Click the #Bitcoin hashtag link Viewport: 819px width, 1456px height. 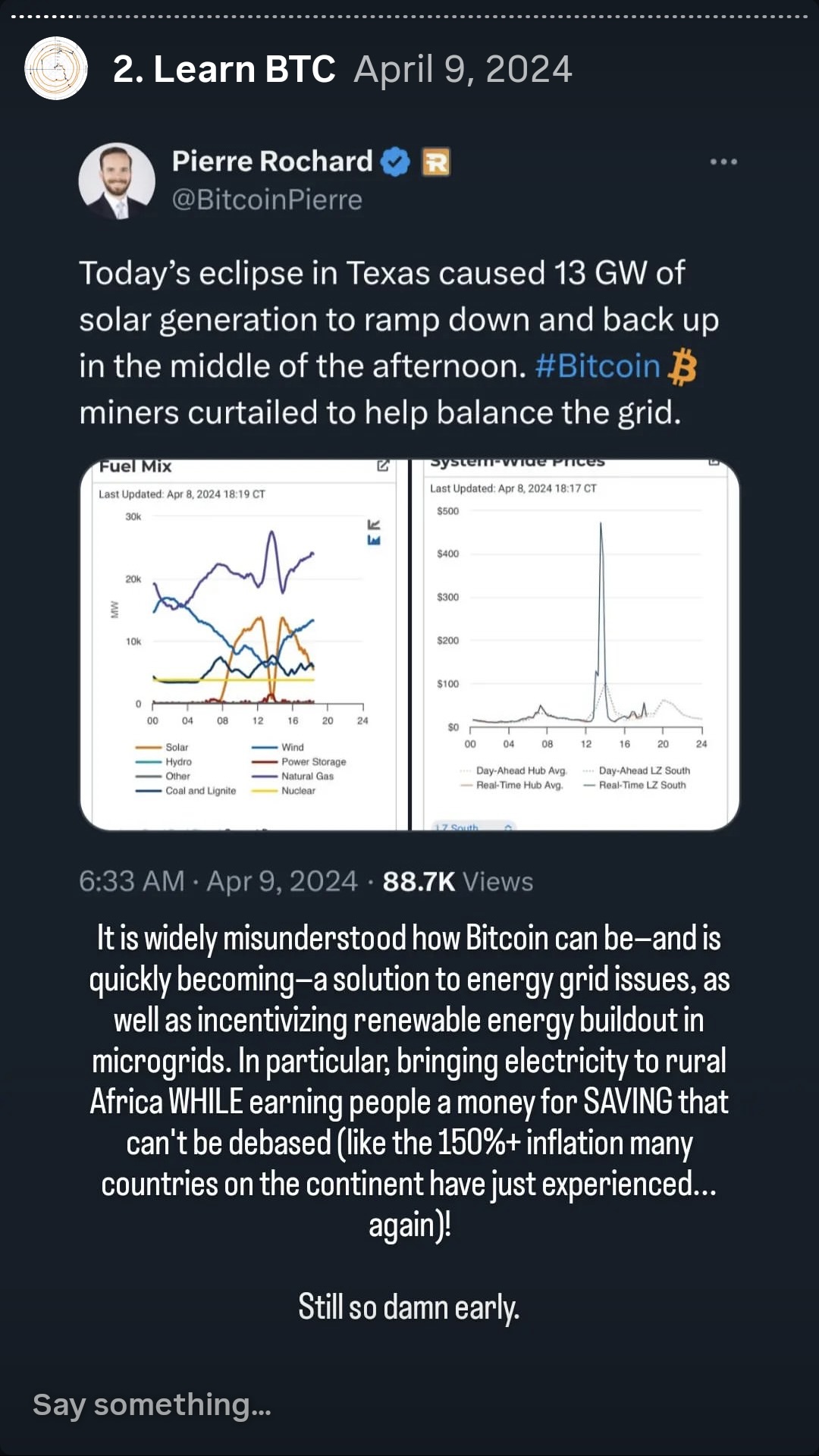tap(598, 366)
